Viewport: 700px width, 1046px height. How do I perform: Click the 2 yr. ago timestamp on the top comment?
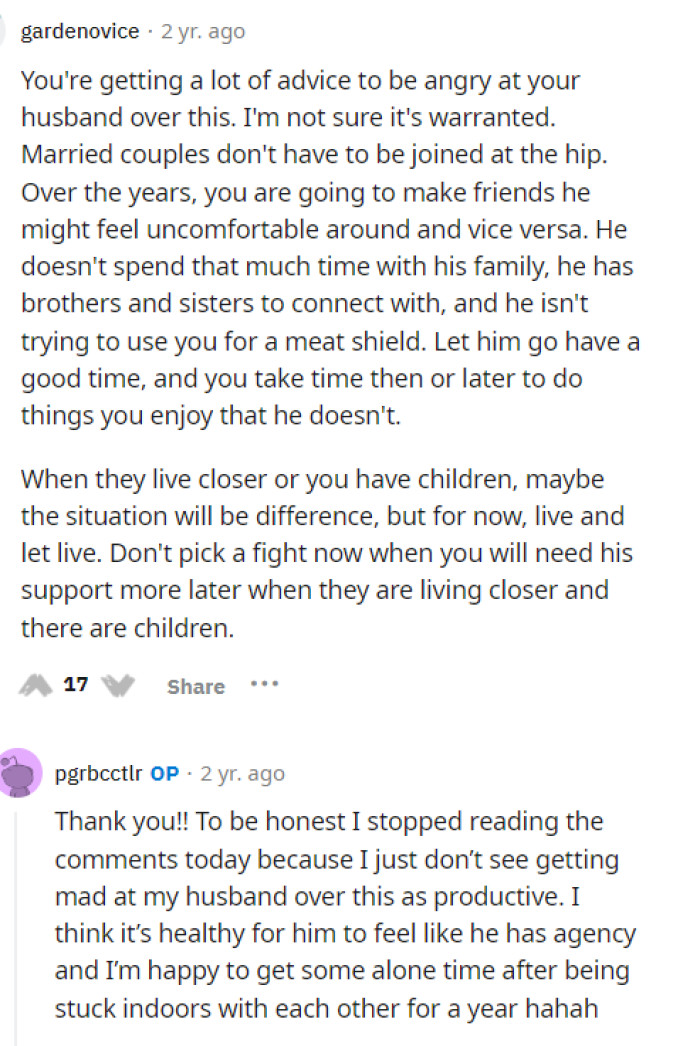(206, 30)
